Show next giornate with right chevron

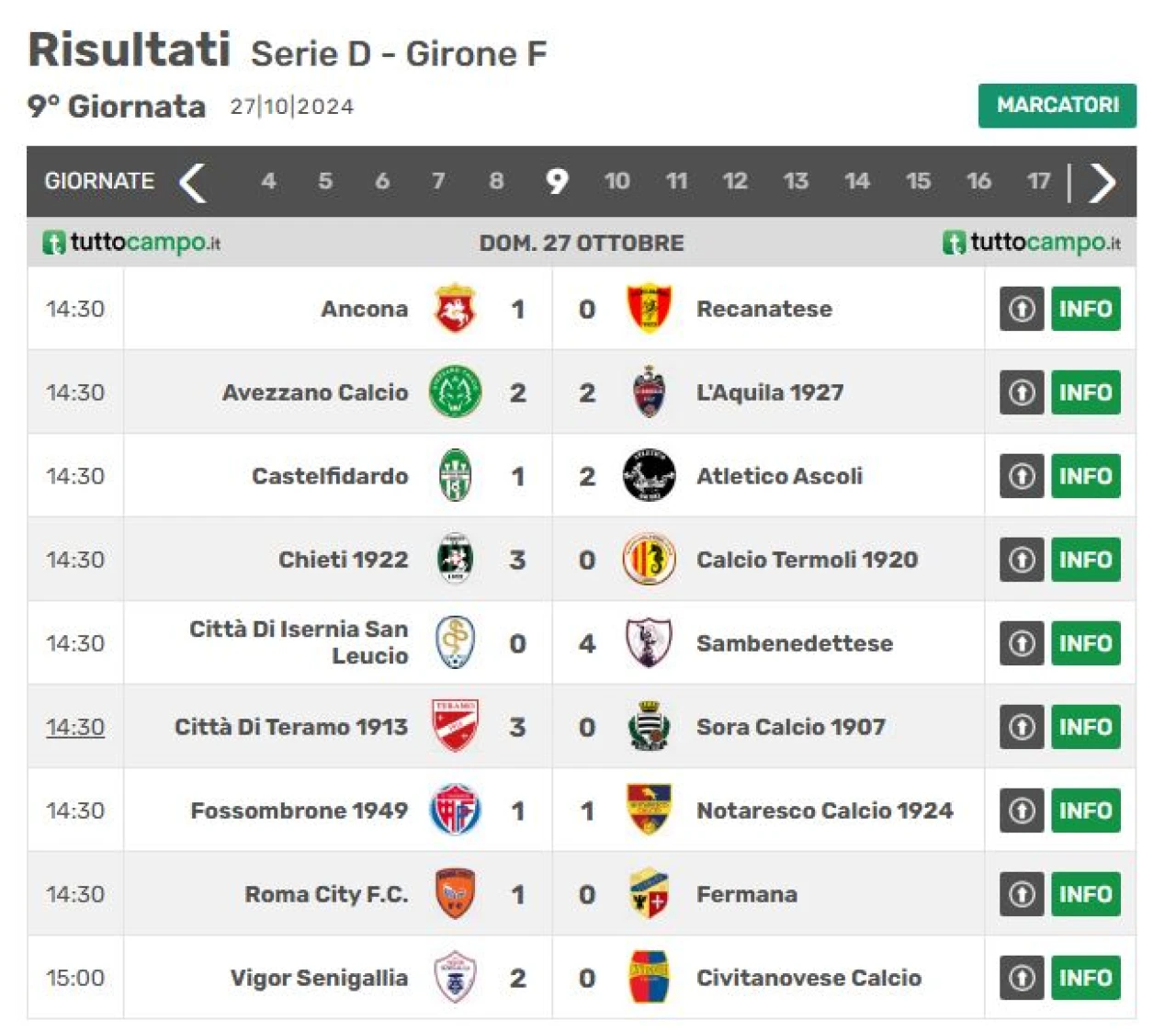(1102, 182)
